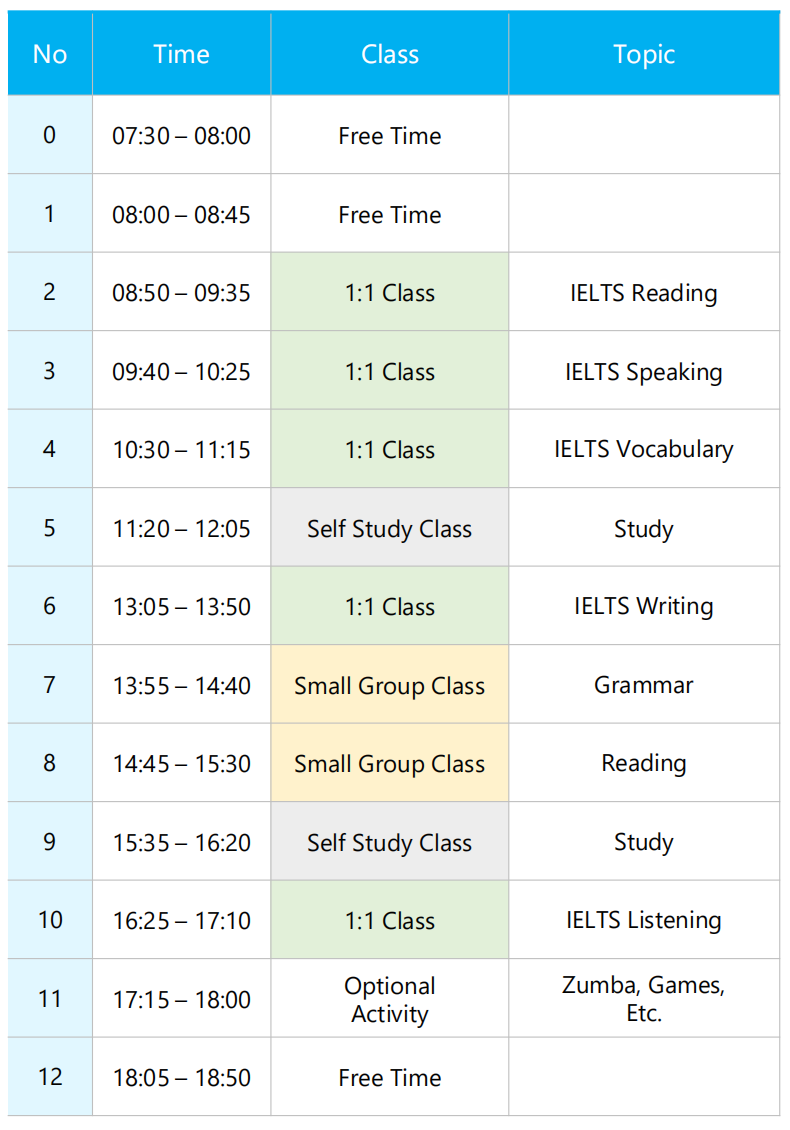Click the Small Group Class Grammar row cell

pyautogui.click(x=390, y=685)
